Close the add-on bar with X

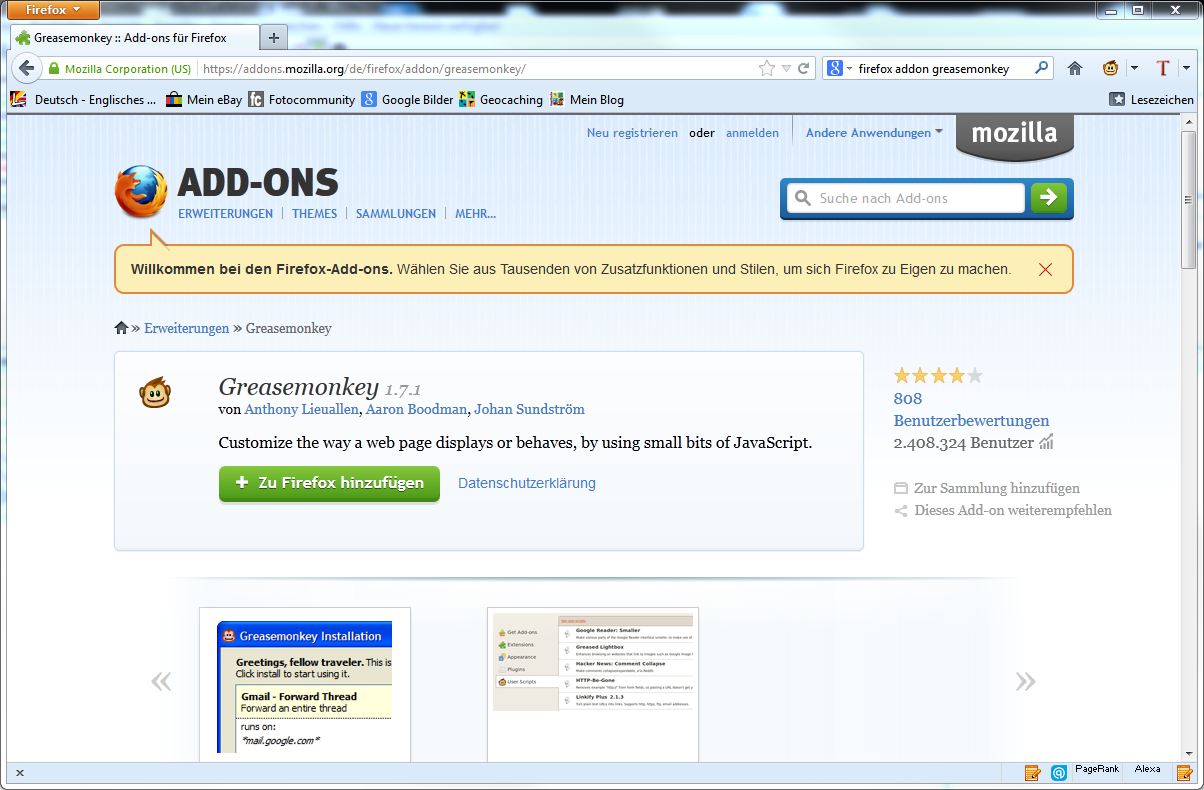[x=20, y=772]
